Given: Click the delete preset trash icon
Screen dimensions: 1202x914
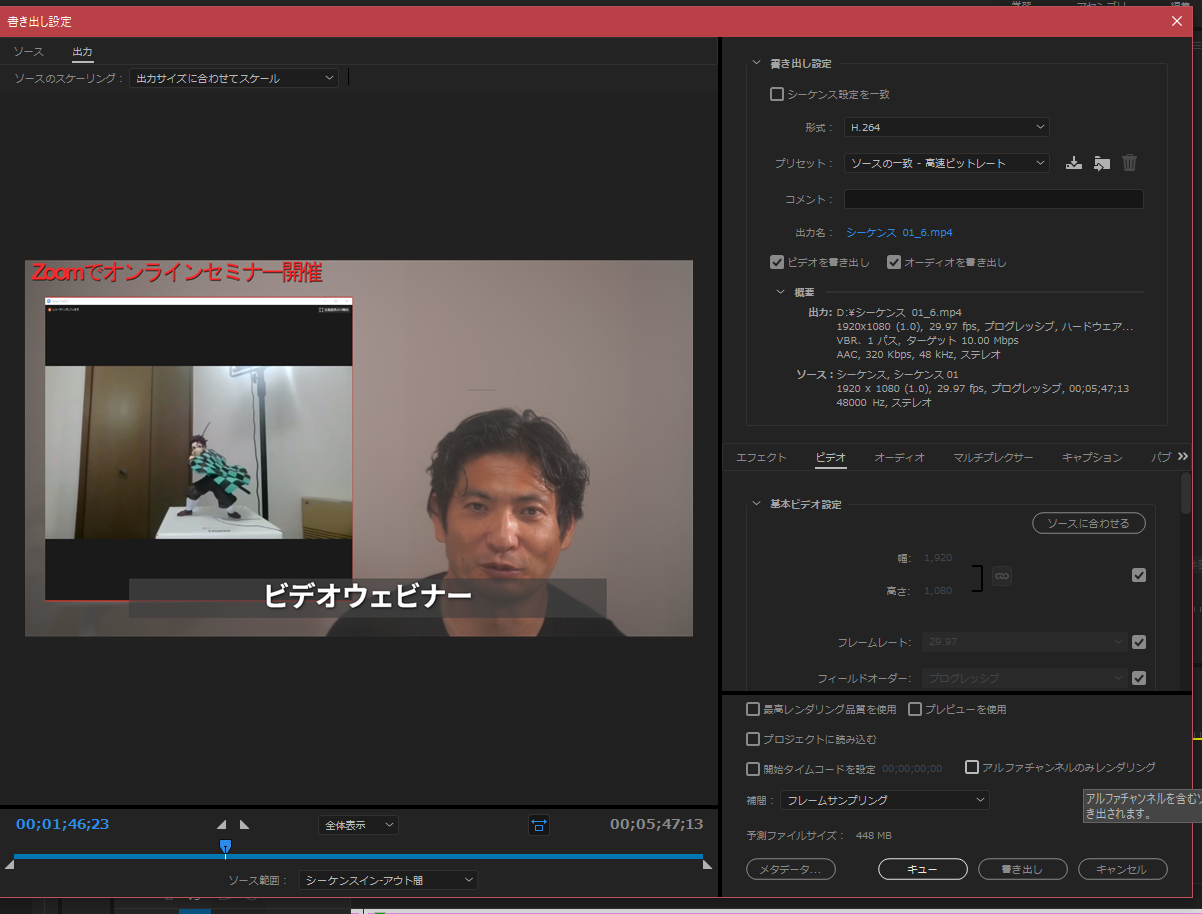Looking at the screenshot, I should coord(1129,163).
